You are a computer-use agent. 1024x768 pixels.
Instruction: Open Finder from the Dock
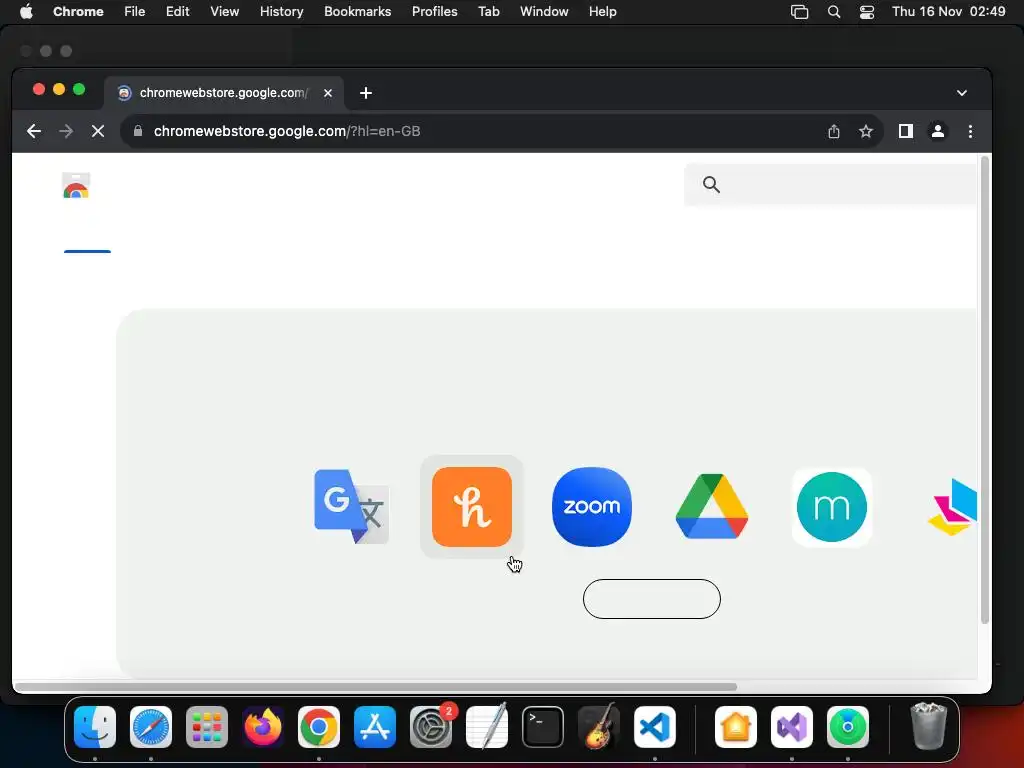tap(95, 727)
